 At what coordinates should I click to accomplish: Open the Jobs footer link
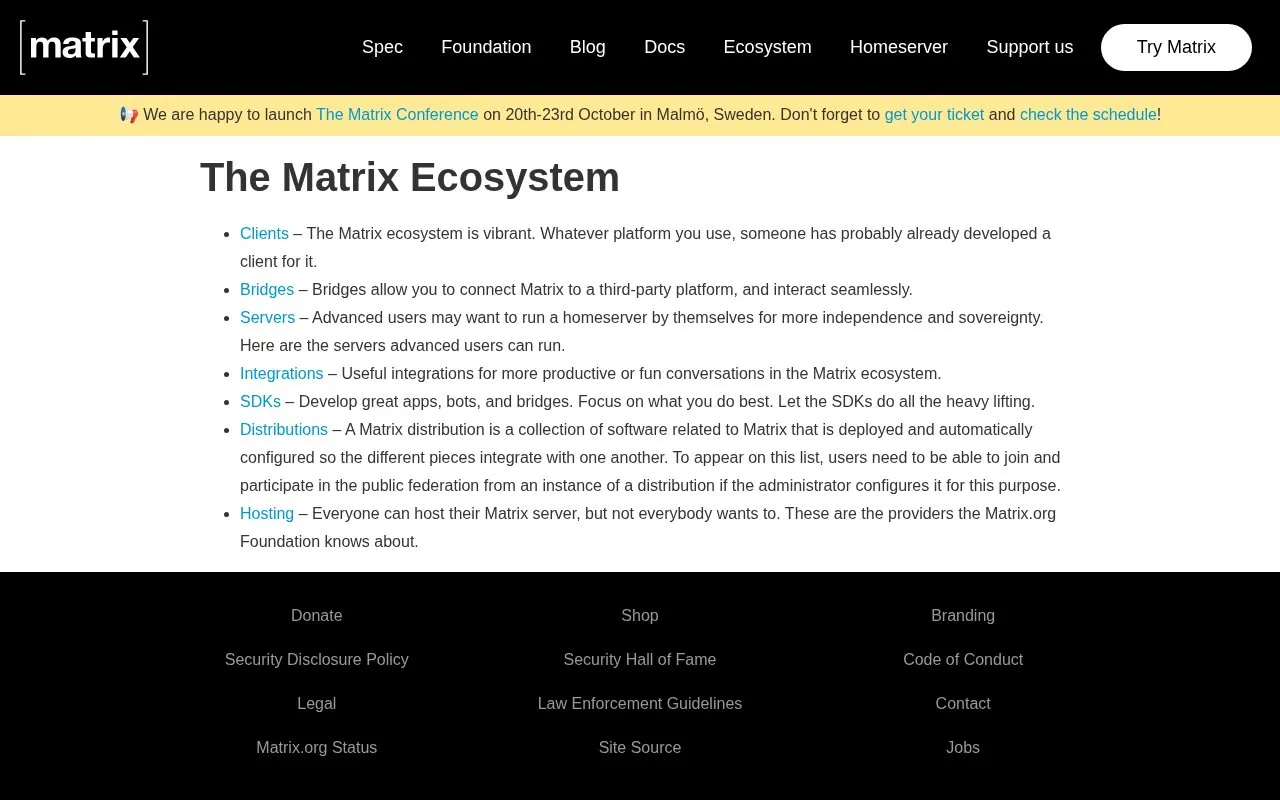963,748
